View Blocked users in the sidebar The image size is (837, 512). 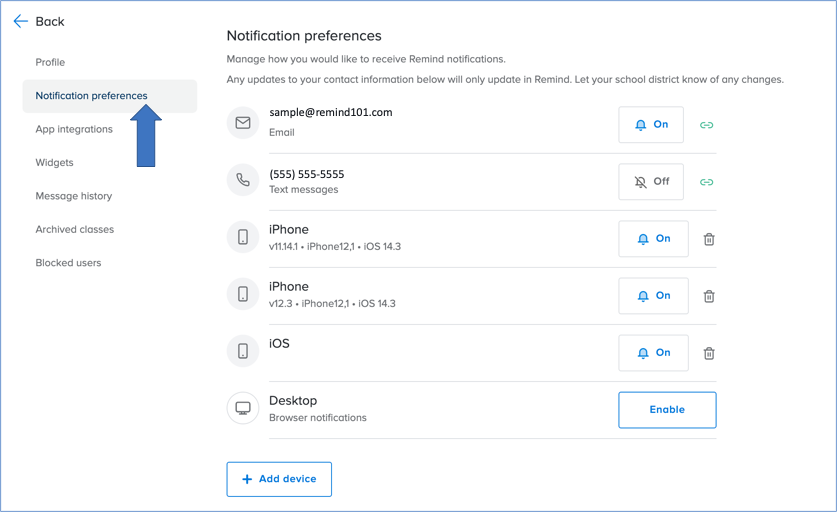click(68, 263)
